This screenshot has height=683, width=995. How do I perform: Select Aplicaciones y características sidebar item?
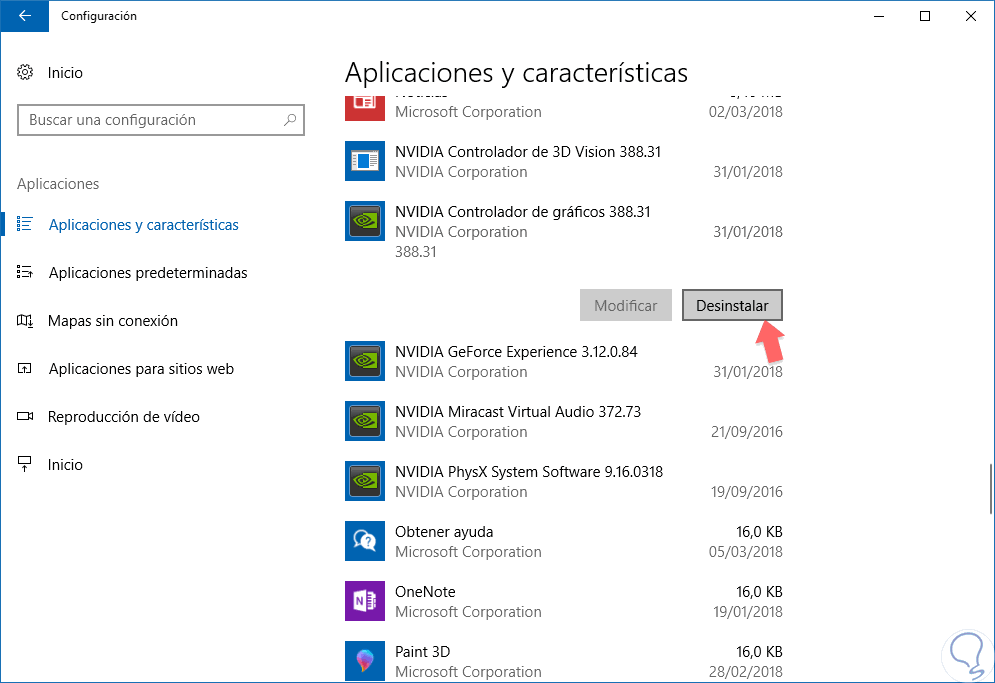143,225
